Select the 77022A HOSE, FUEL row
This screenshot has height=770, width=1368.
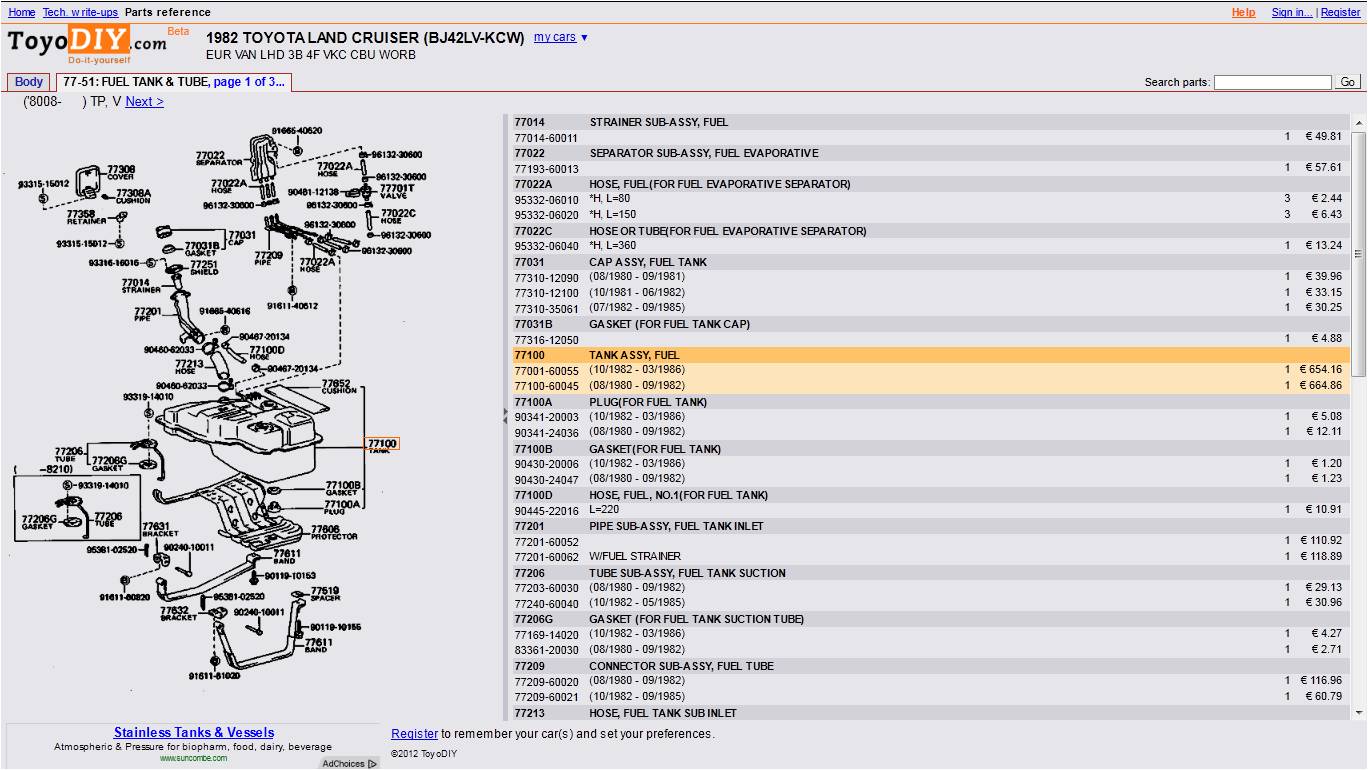pyautogui.click(x=931, y=184)
